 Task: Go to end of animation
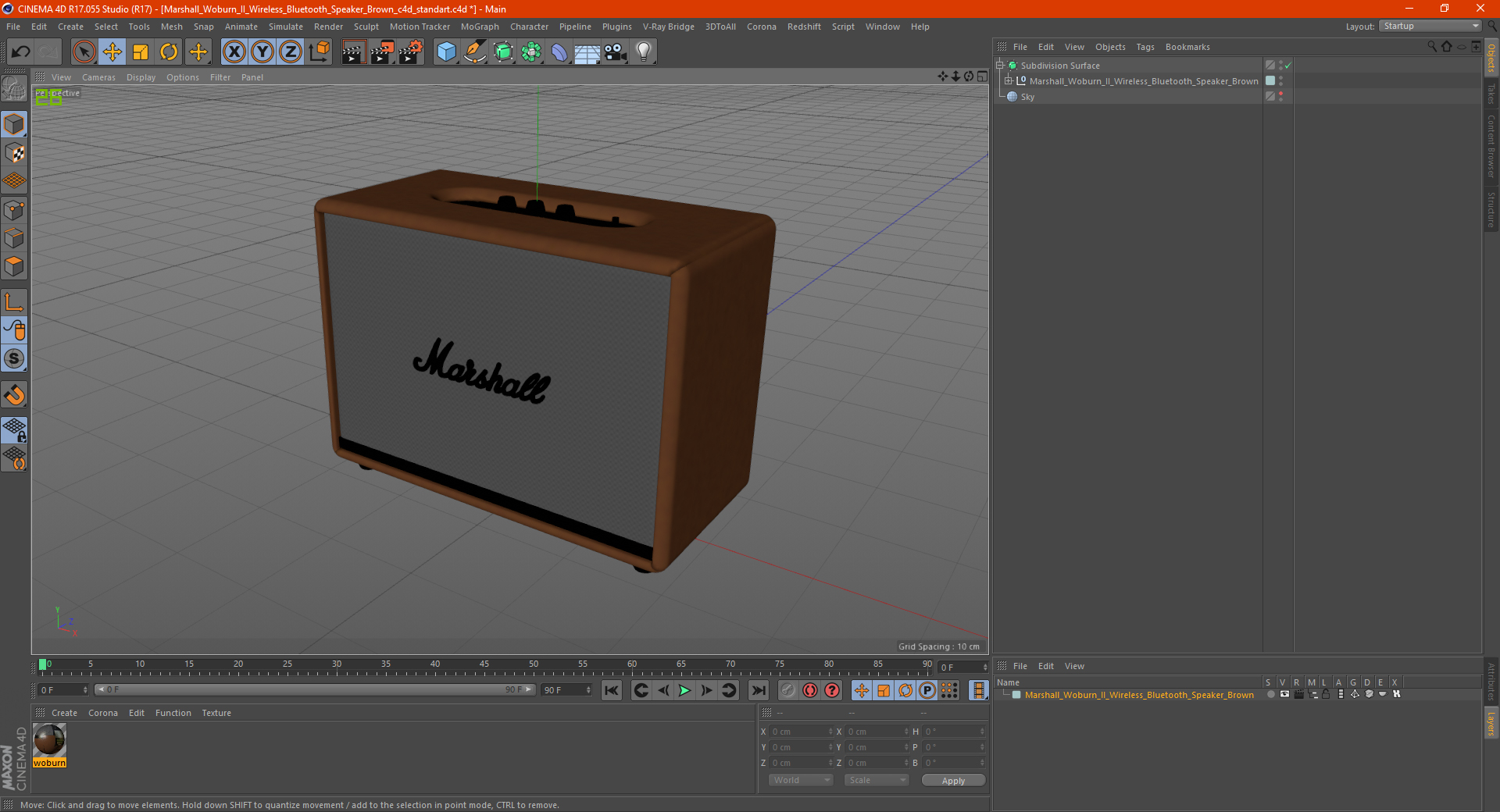coord(758,690)
